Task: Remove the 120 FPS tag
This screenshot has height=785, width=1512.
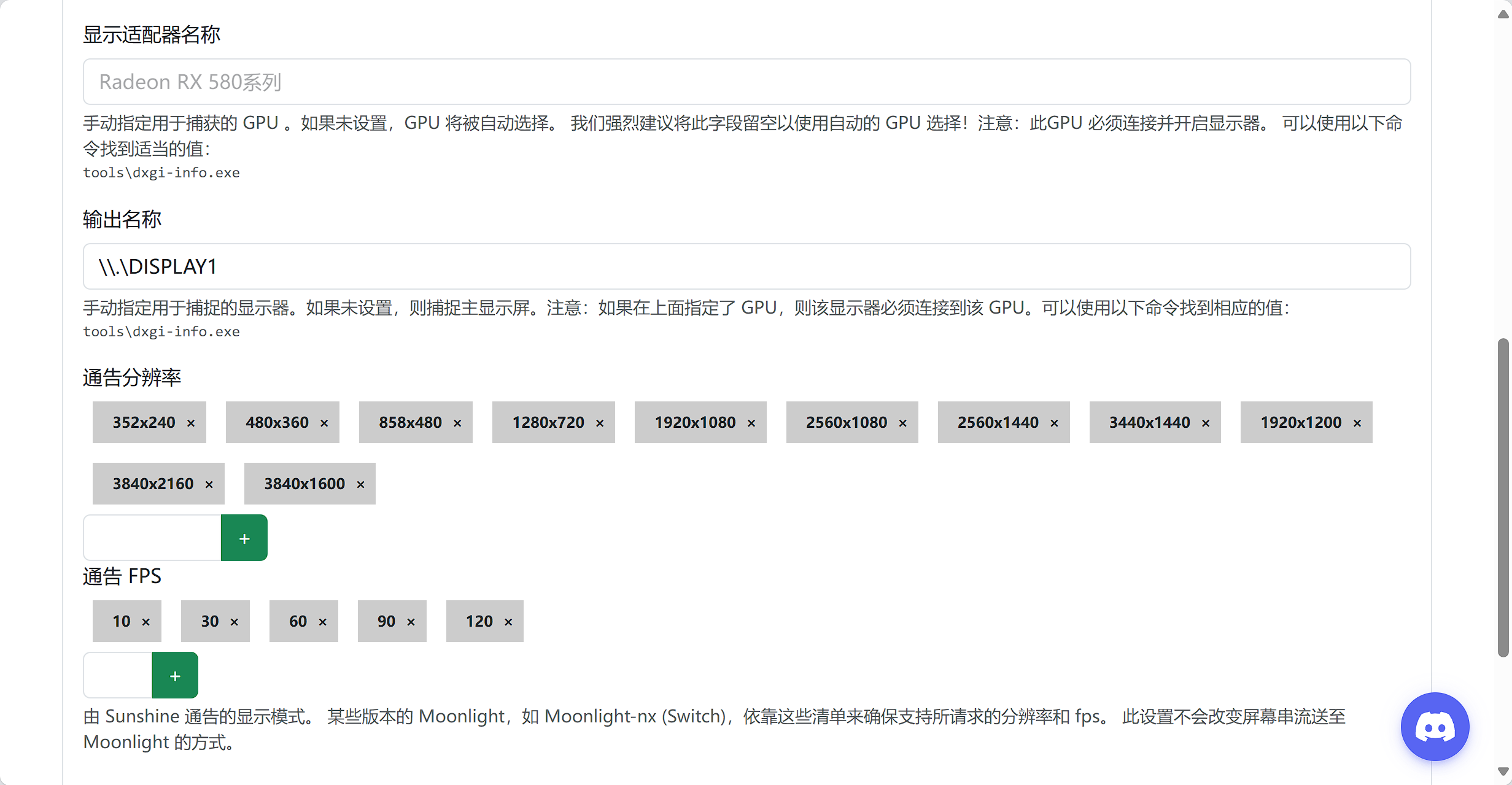Action: pos(508,622)
